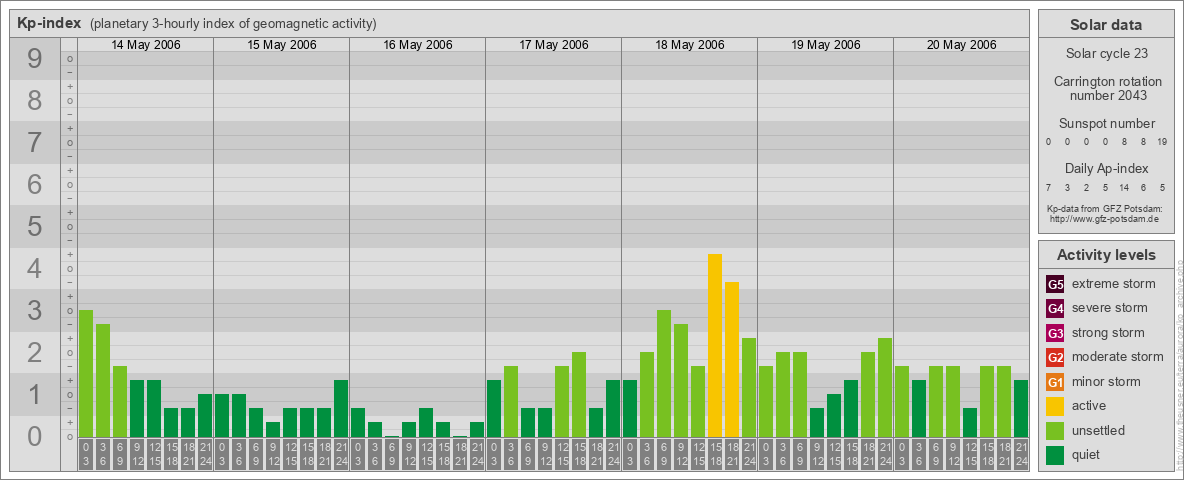1184x480 pixels.
Task: Click the geomagnetic activity subtitle text
Action: point(233,23)
